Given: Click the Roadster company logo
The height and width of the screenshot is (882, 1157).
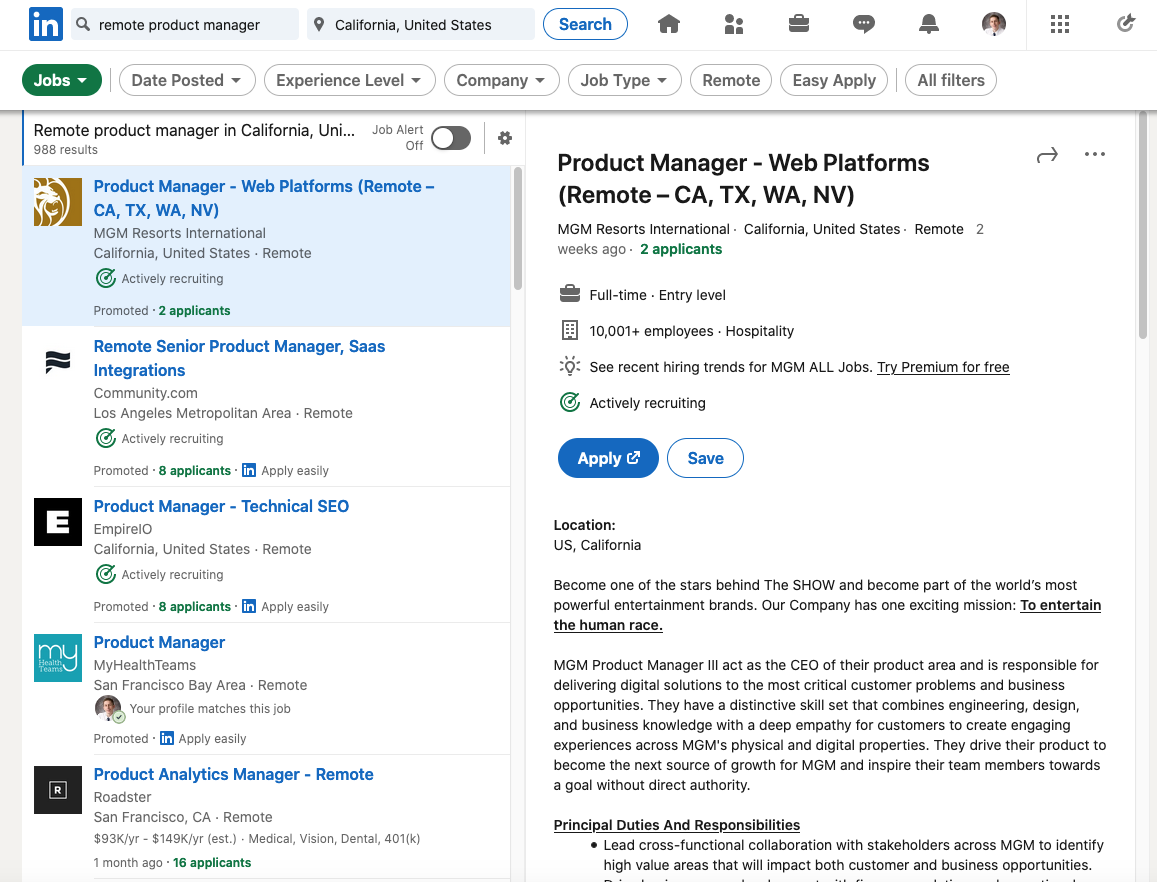Looking at the screenshot, I should pyautogui.click(x=58, y=790).
